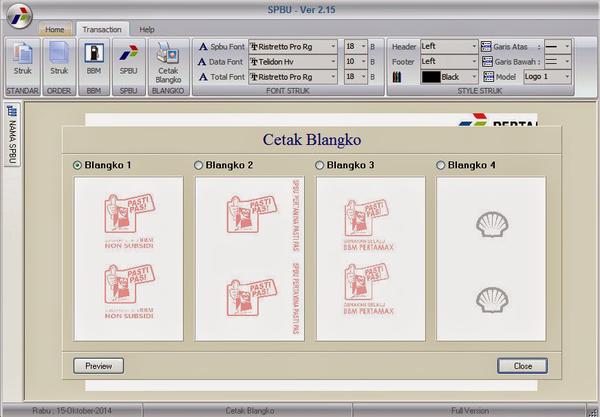Open the Help ribbon tab

(147, 29)
